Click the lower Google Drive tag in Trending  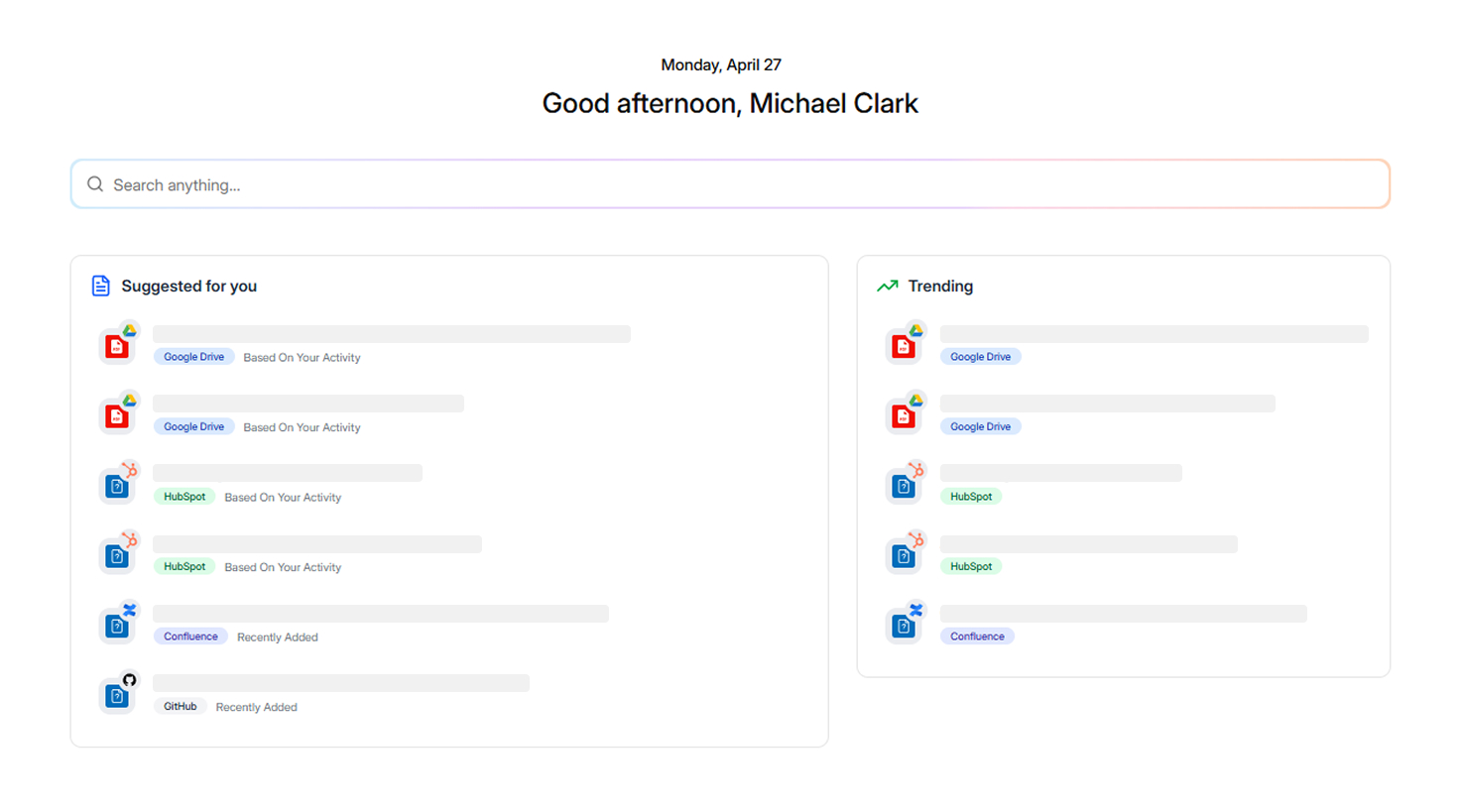pyautogui.click(x=980, y=427)
